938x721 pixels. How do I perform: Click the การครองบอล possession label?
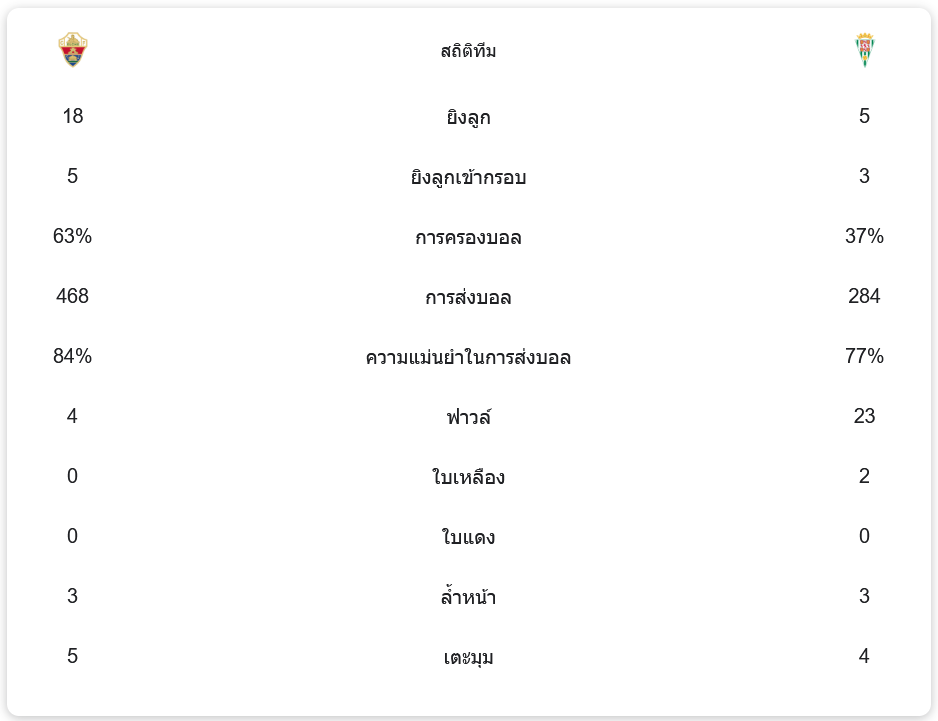pos(468,237)
